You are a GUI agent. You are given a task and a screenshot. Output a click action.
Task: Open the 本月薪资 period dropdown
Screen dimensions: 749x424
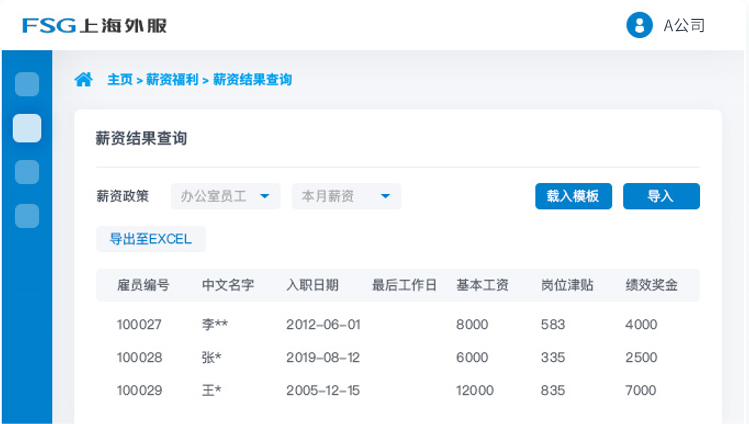[x=346, y=196]
